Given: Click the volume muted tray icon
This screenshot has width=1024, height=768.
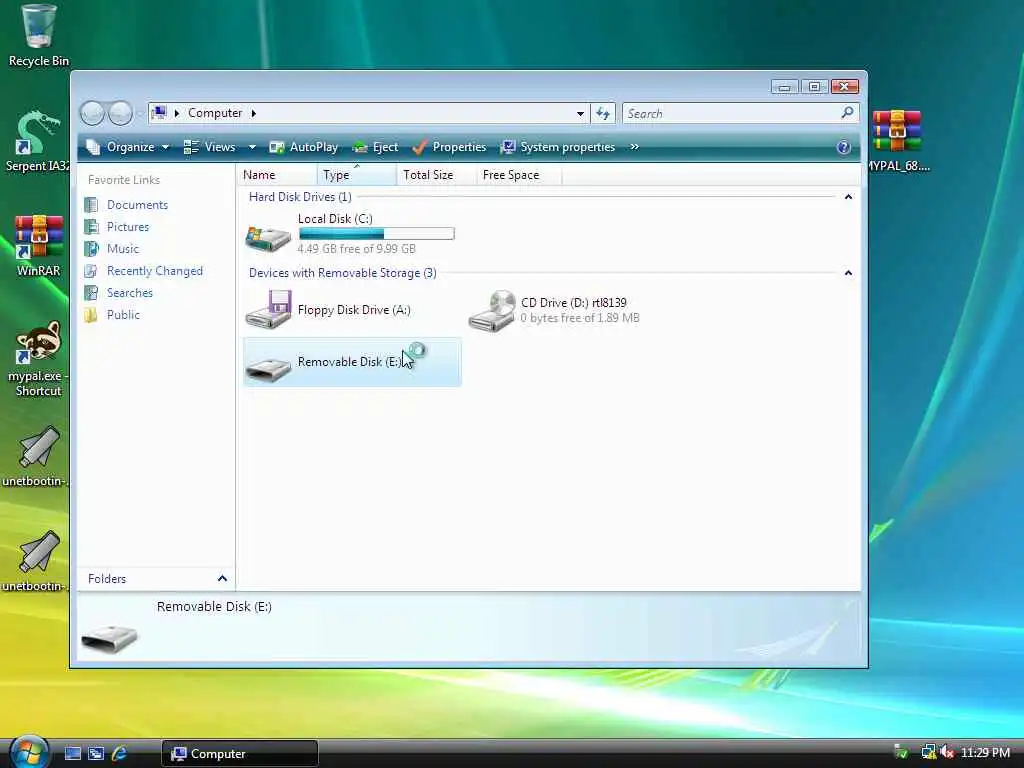Looking at the screenshot, I should pyautogui.click(x=947, y=752).
